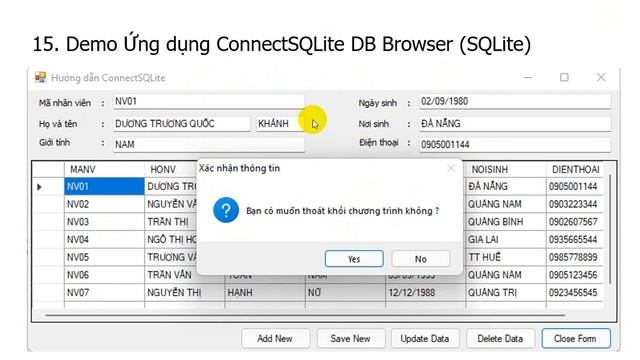The width and height of the screenshot is (640, 360).
Task: Click the NGUYỄN THỊ cell in NV07 row
Action: [x=184, y=292]
